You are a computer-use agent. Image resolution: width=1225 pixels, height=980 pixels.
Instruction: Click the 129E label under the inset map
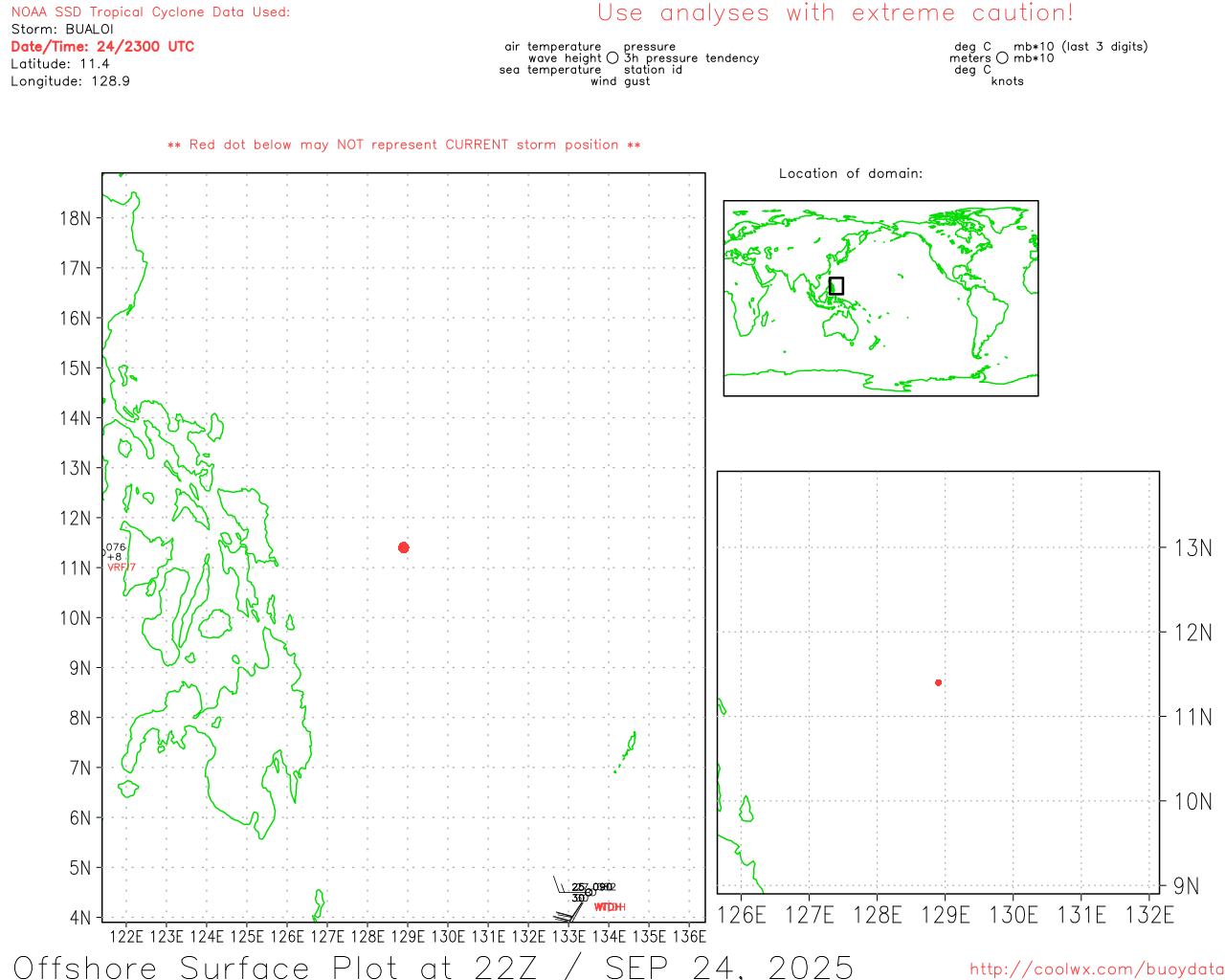tap(945, 915)
